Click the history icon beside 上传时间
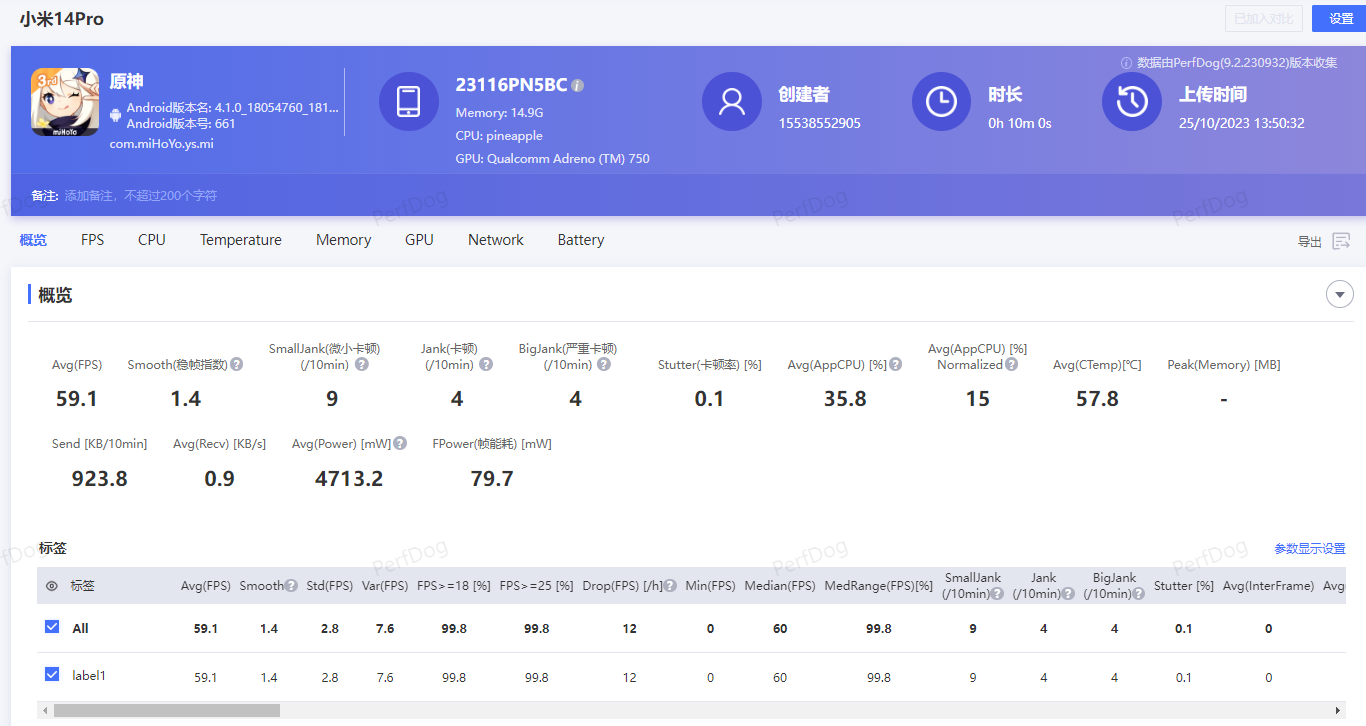 [x=1132, y=102]
